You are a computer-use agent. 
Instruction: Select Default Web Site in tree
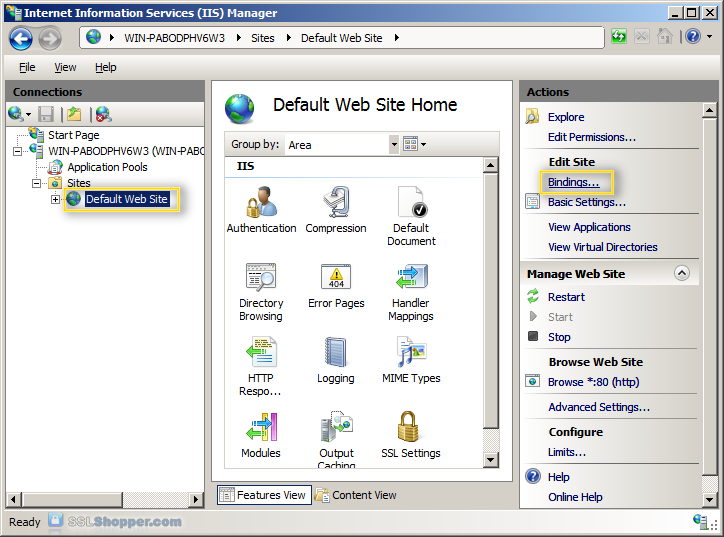click(x=127, y=199)
